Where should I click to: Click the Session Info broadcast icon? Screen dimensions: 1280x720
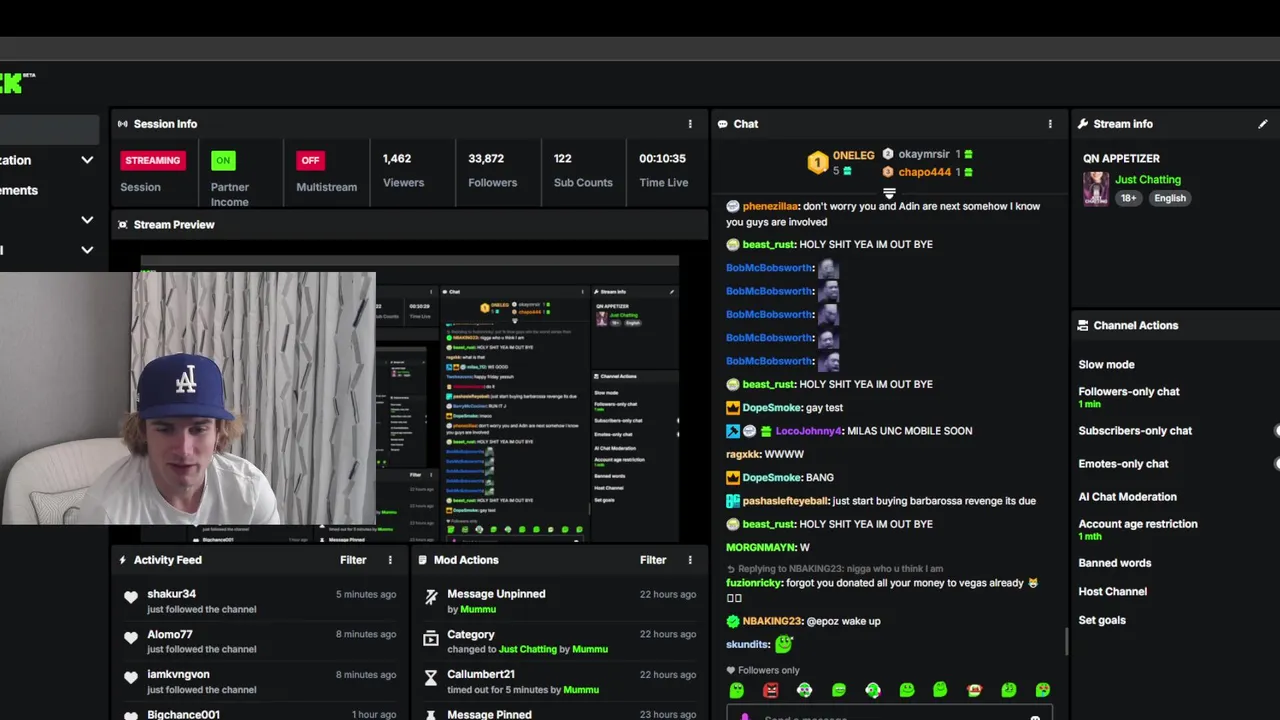tap(123, 124)
